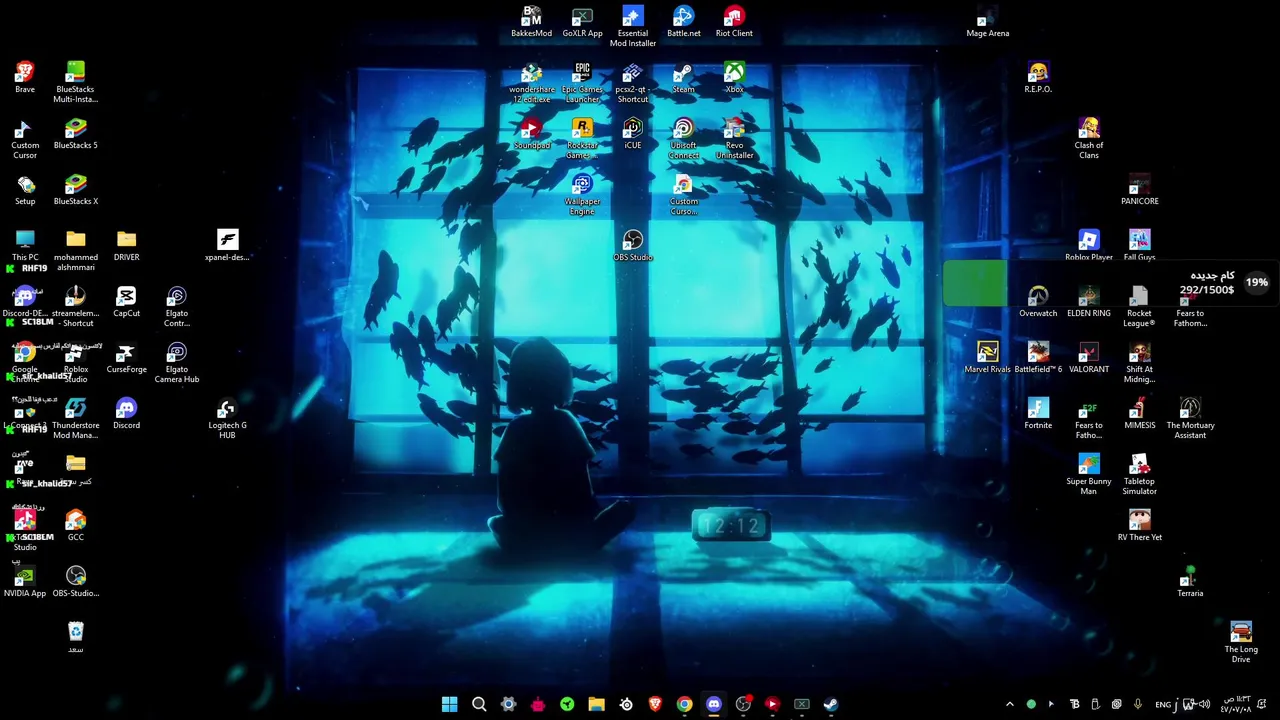Select the Elgato Camera Hub icon

(x=177, y=363)
